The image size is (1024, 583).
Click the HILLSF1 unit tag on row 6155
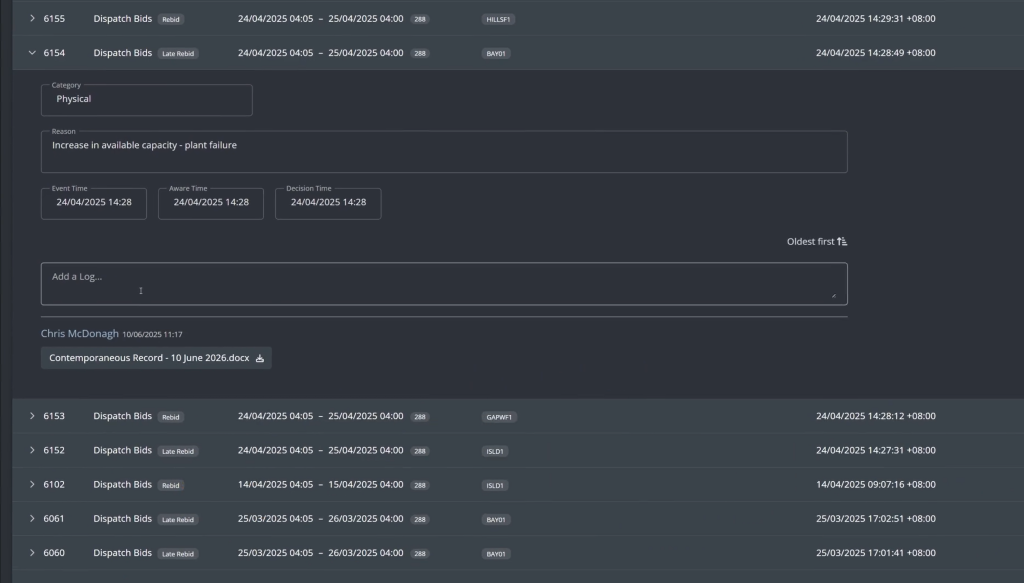[x=498, y=19]
